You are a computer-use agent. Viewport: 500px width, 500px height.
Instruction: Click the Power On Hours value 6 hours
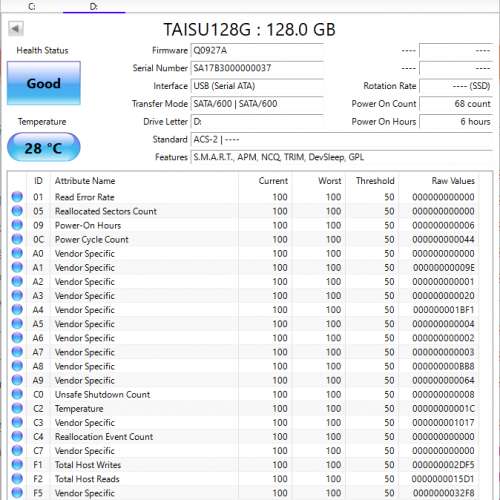click(456, 122)
